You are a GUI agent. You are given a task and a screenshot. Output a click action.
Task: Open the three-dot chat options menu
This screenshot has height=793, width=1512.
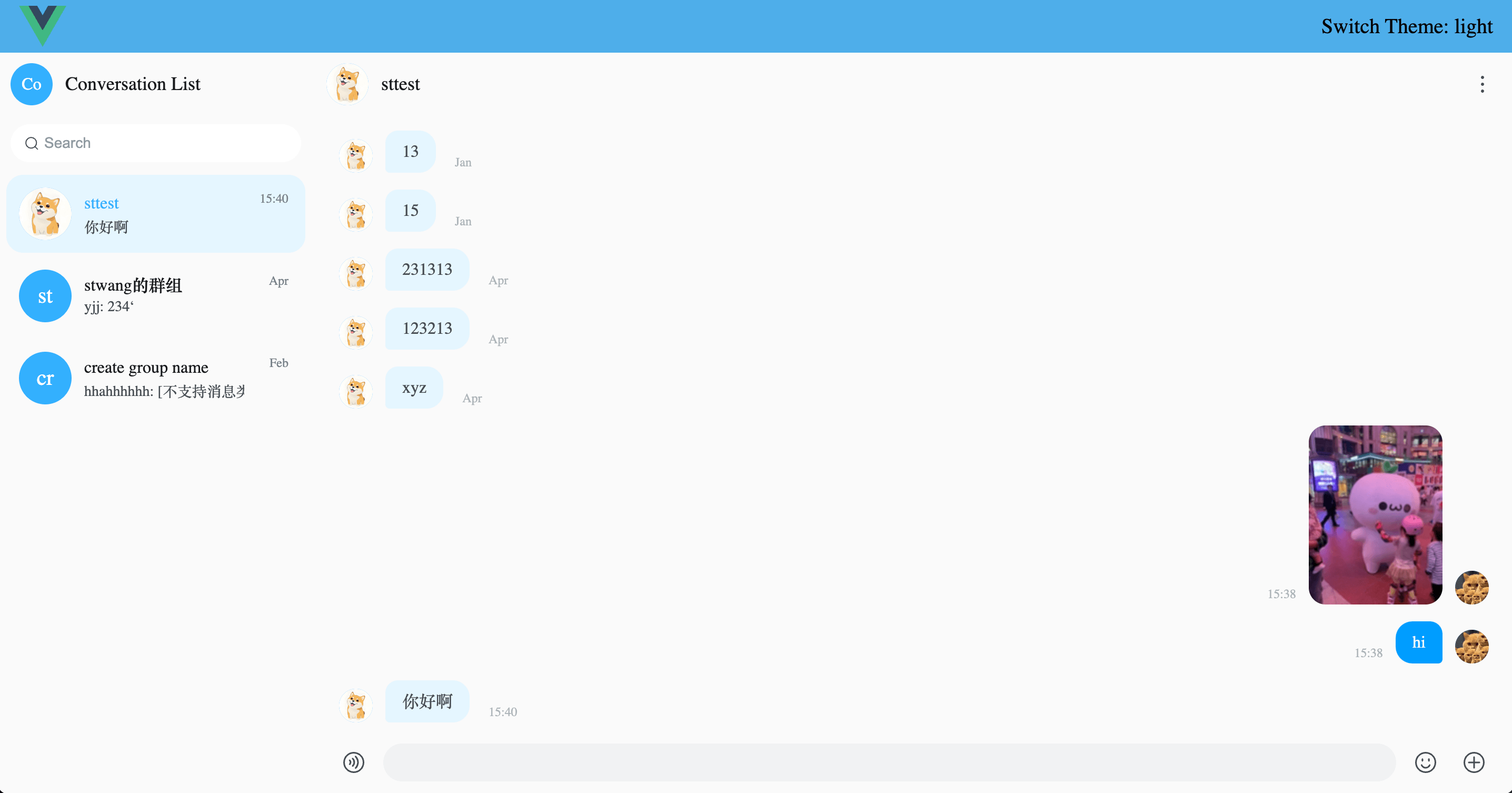click(x=1481, y=85)
